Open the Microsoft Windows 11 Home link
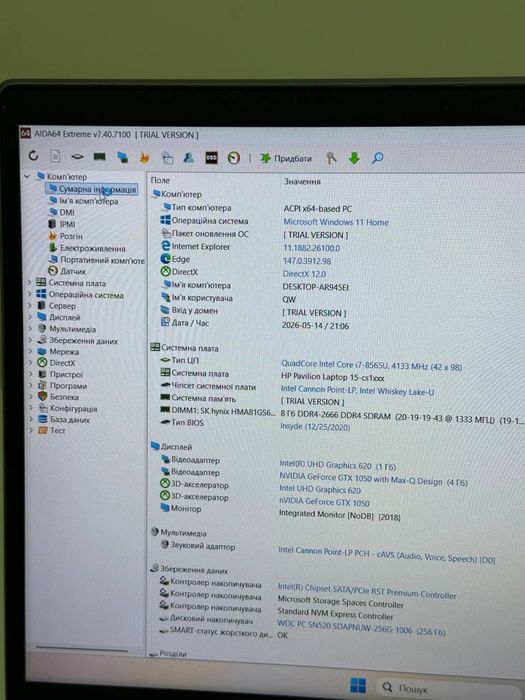 (336, 222)
